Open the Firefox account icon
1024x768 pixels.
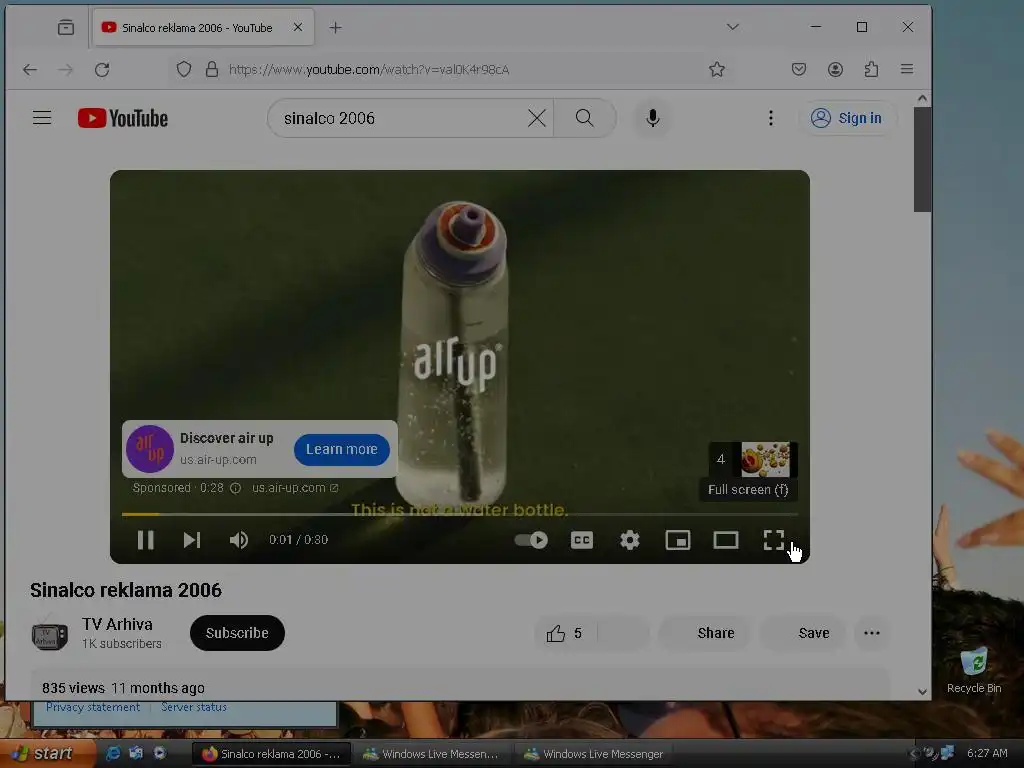click(x=835, y=69)
